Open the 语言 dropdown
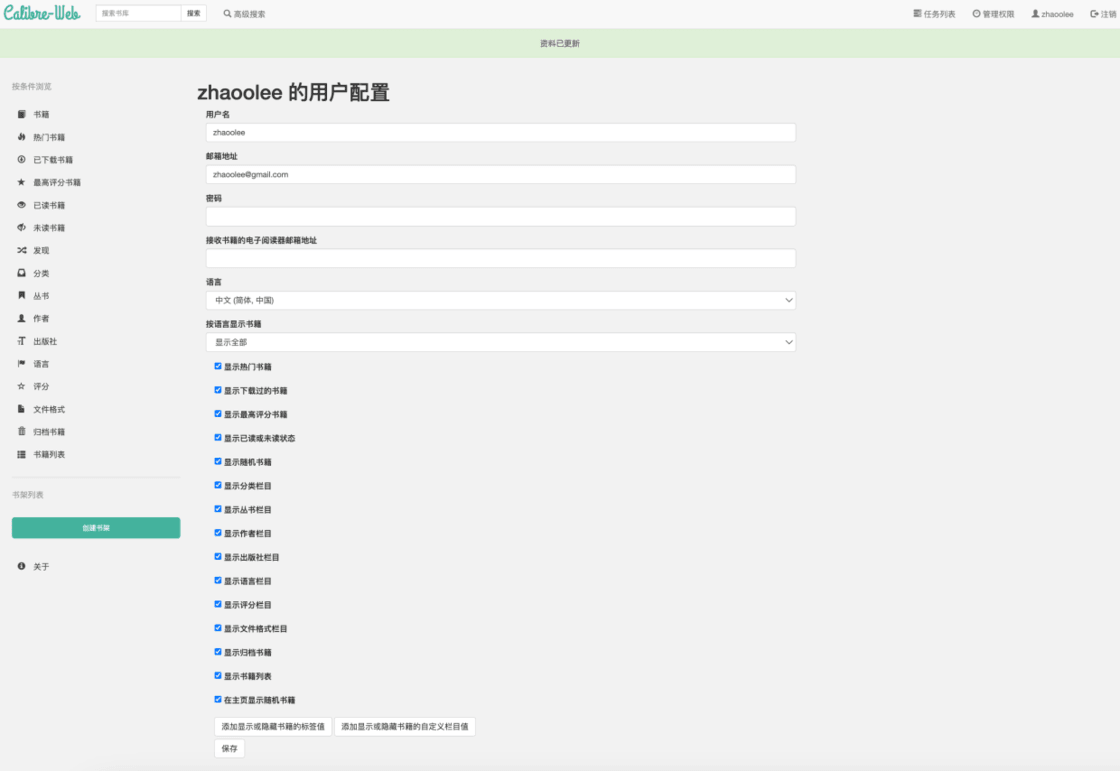This screenshot has width=1120, height=771. pos(500,300)
